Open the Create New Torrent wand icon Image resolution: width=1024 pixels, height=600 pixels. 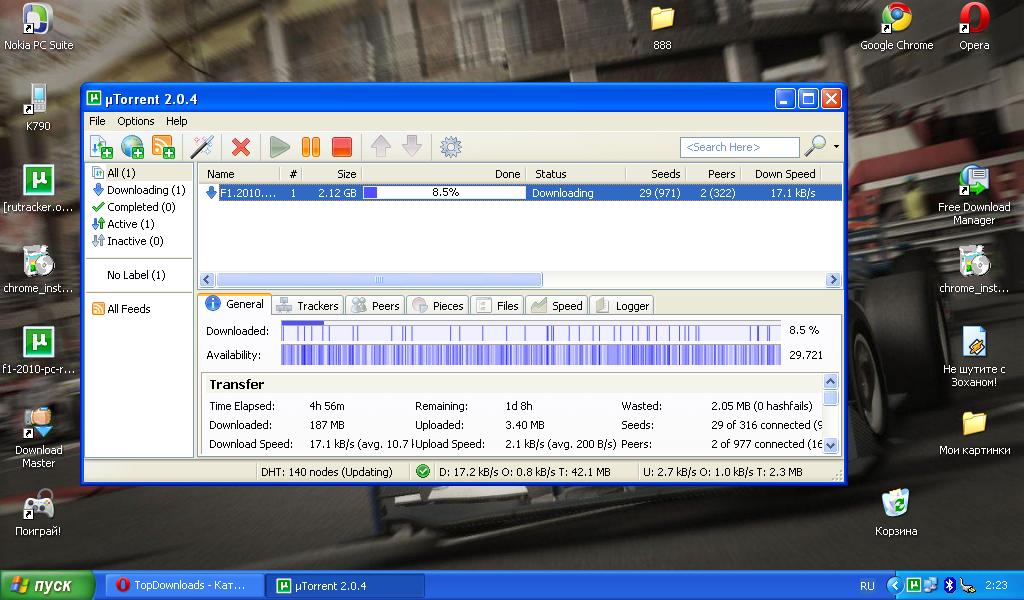[x=202, y=147]
